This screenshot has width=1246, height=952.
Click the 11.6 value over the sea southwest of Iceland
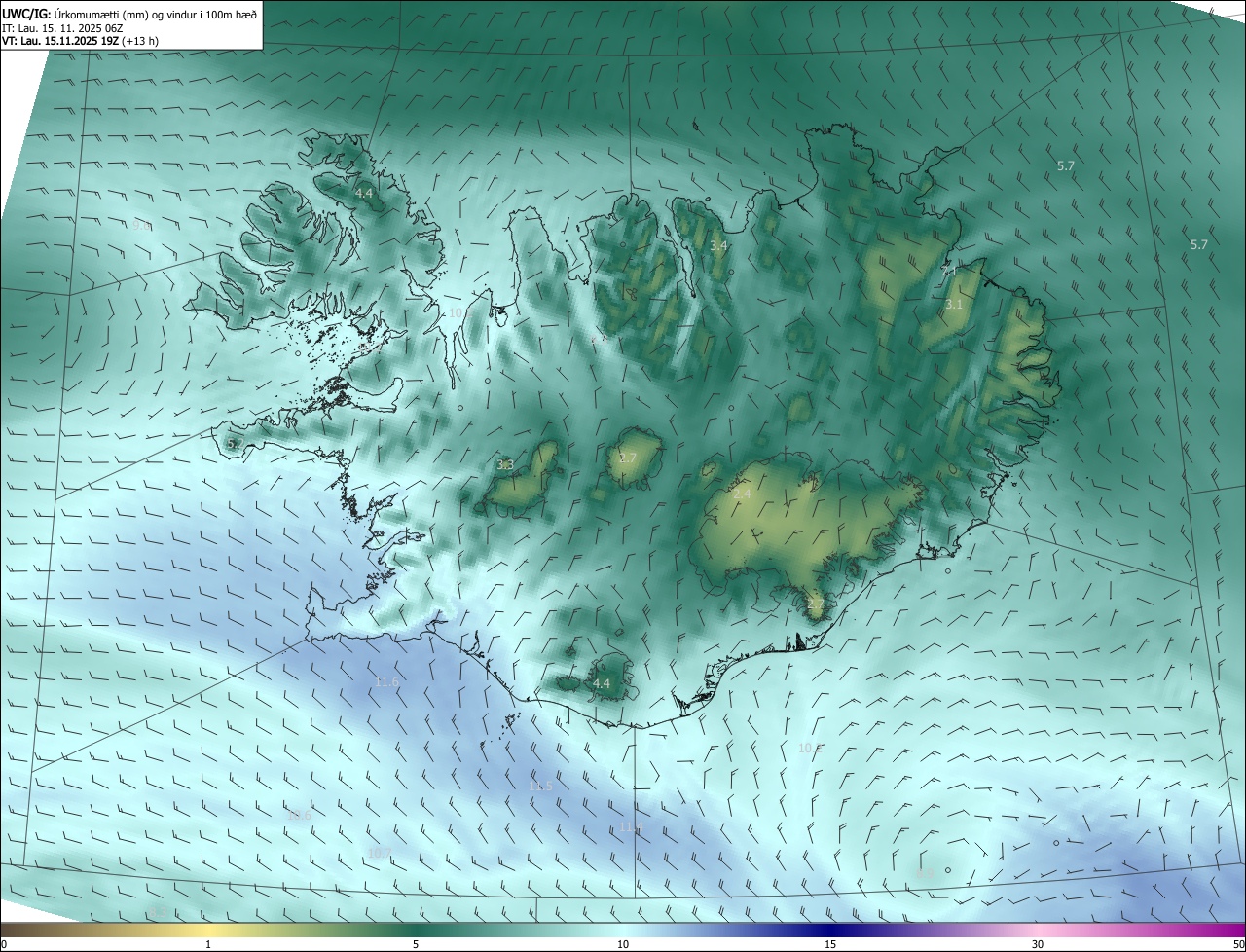coord(386,682)
